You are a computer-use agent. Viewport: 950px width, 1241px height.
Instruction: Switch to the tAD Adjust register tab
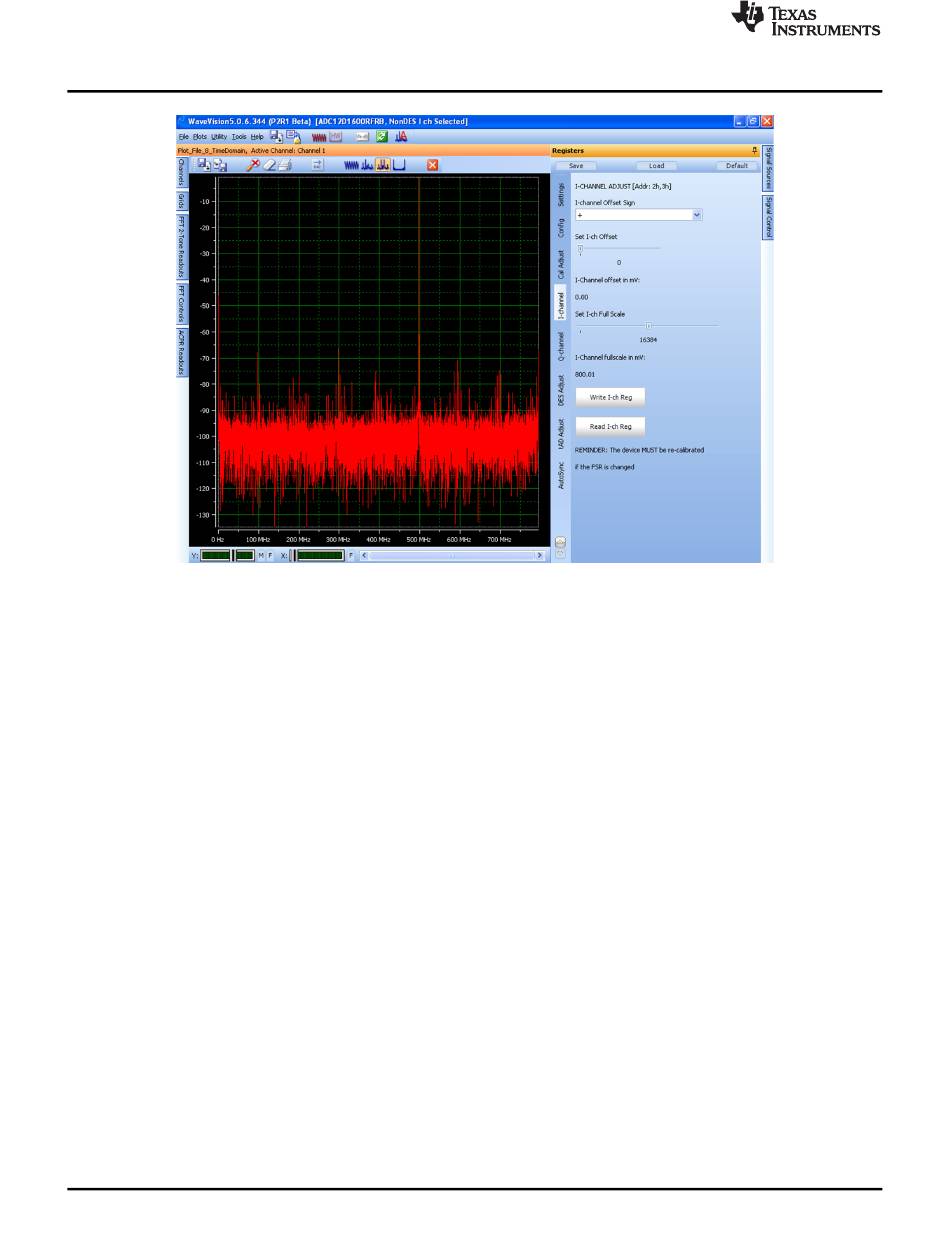click(561, 433)
